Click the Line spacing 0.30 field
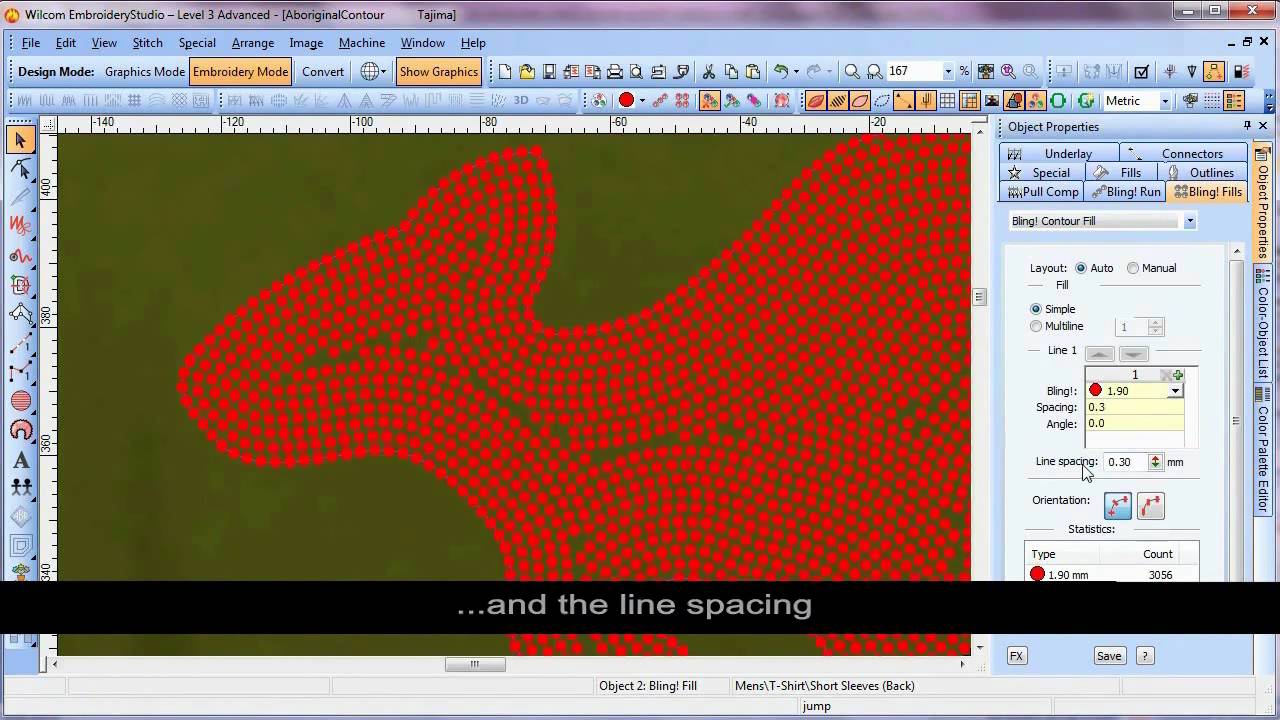The image size is (1280, 720). 1127,462
